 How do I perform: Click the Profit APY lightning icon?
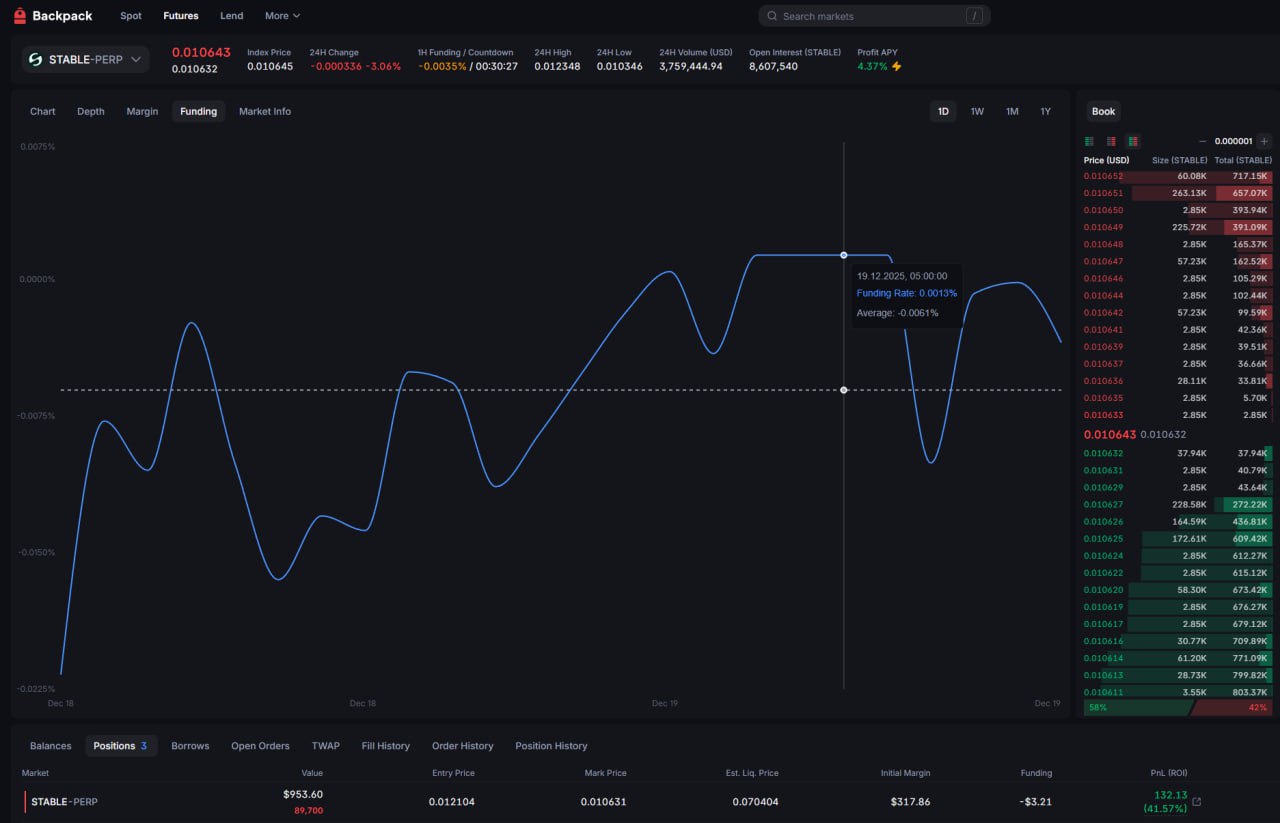(897, 67)
